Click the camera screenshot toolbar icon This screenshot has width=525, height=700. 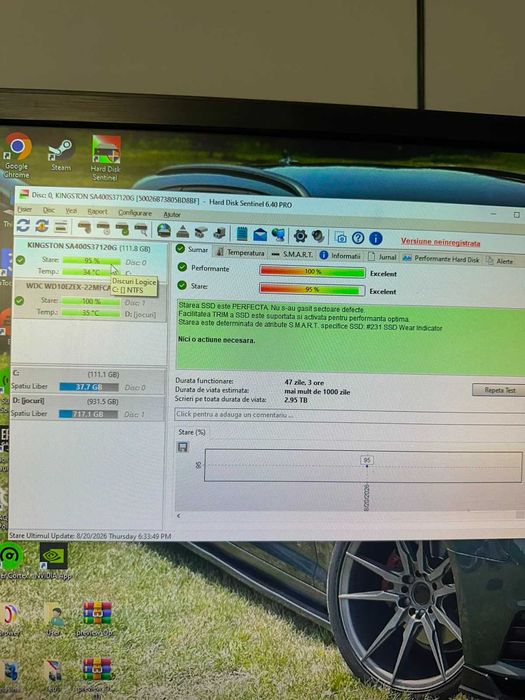pyautogui.click(x=340, y=238)
